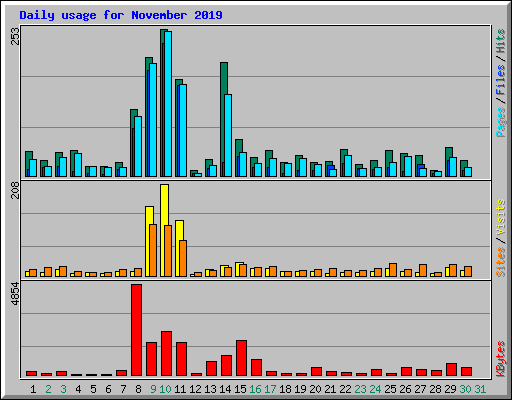Click day 27 on the x-axis
This screenshot has width=512, height=400.
coord(420,389)
